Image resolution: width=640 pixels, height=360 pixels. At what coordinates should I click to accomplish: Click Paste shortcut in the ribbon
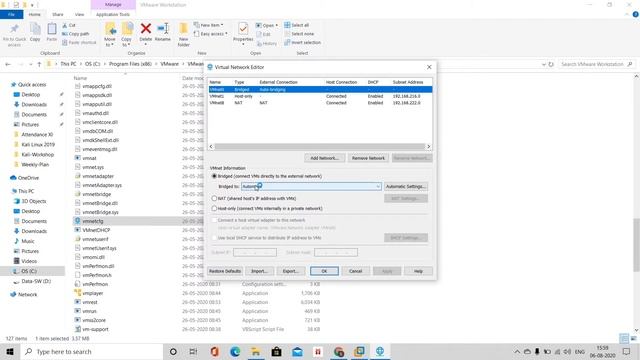tap(79, 42)
